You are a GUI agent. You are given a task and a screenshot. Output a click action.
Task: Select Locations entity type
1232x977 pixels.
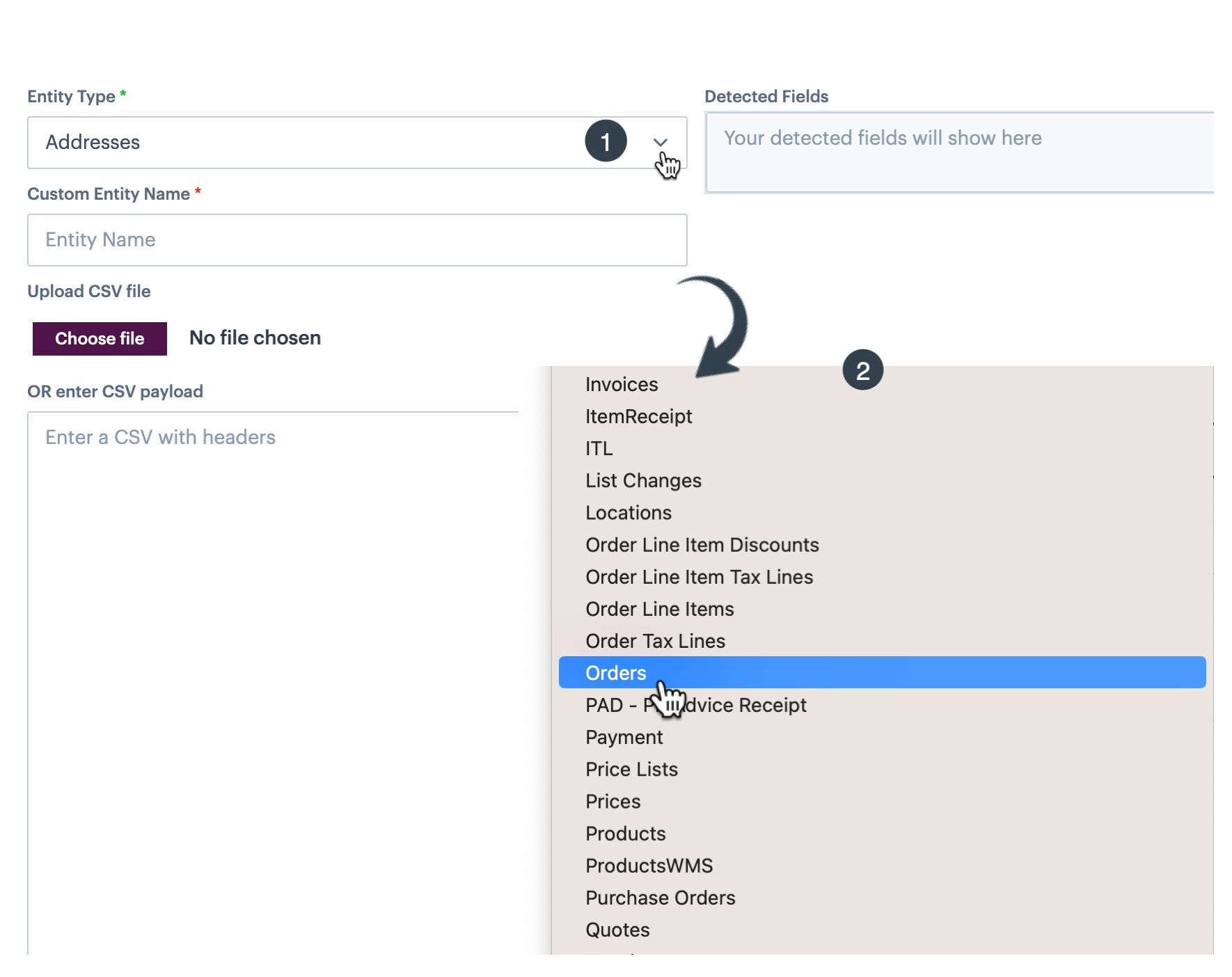point(628,513)
